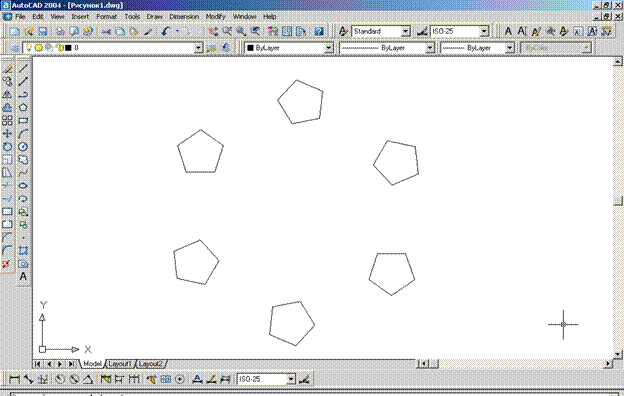Expand the undo history dropdown arrow
Image resolution: width=624 pixels, height=396 pixels.
(x=177, y=31)
